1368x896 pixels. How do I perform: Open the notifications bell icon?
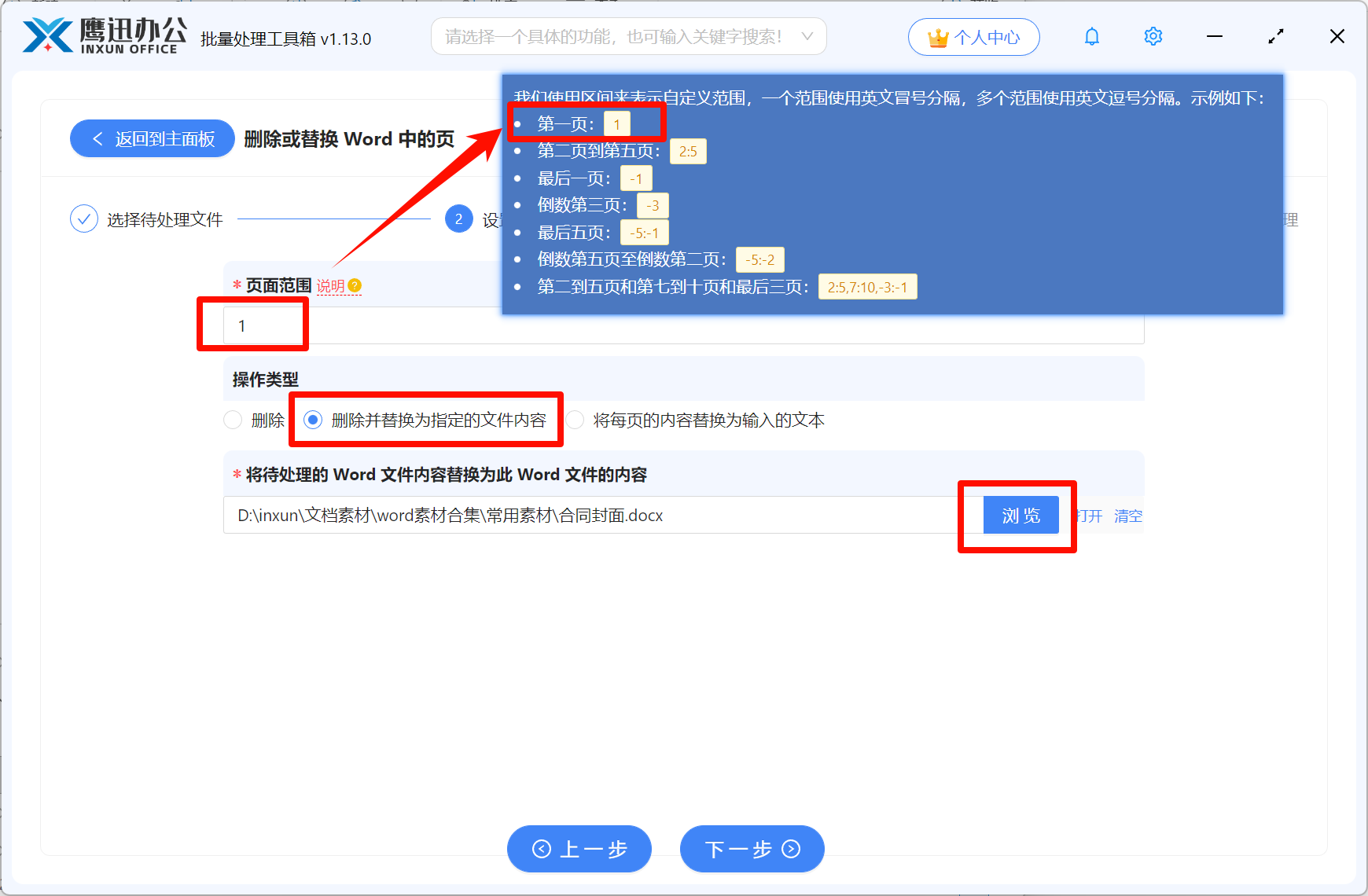(1091, 36)
